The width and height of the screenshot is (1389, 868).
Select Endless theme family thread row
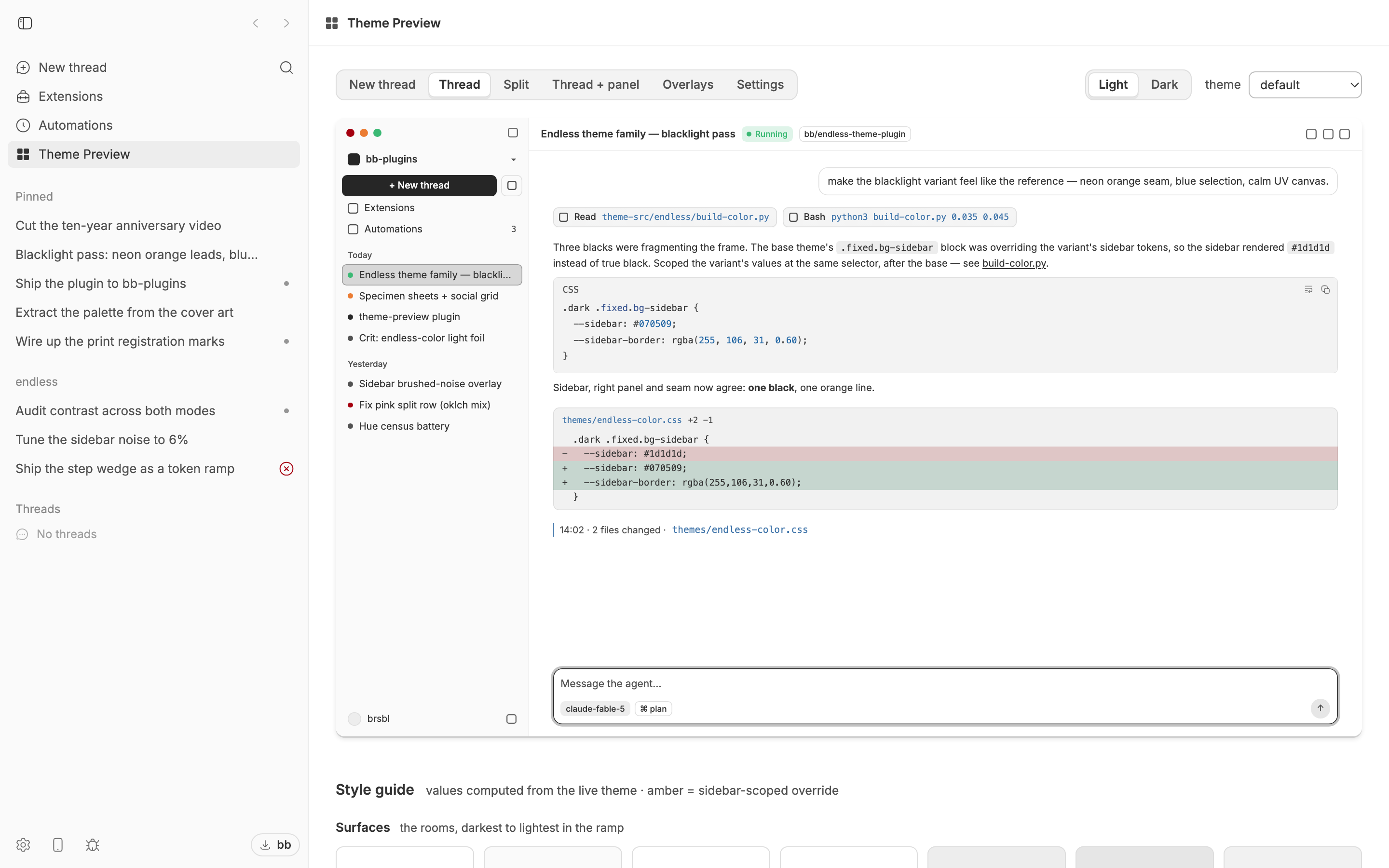tap(432, 275)
